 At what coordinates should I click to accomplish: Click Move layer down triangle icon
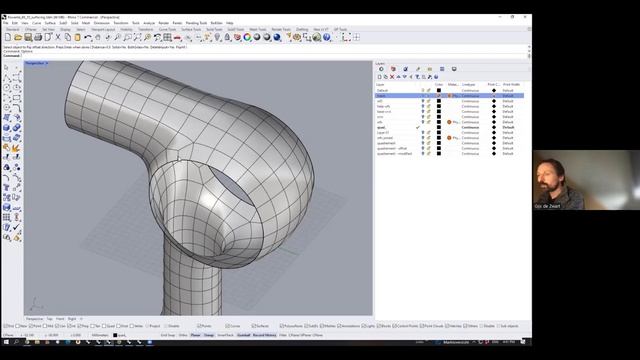pyautogui.click(x=404, y=77)
